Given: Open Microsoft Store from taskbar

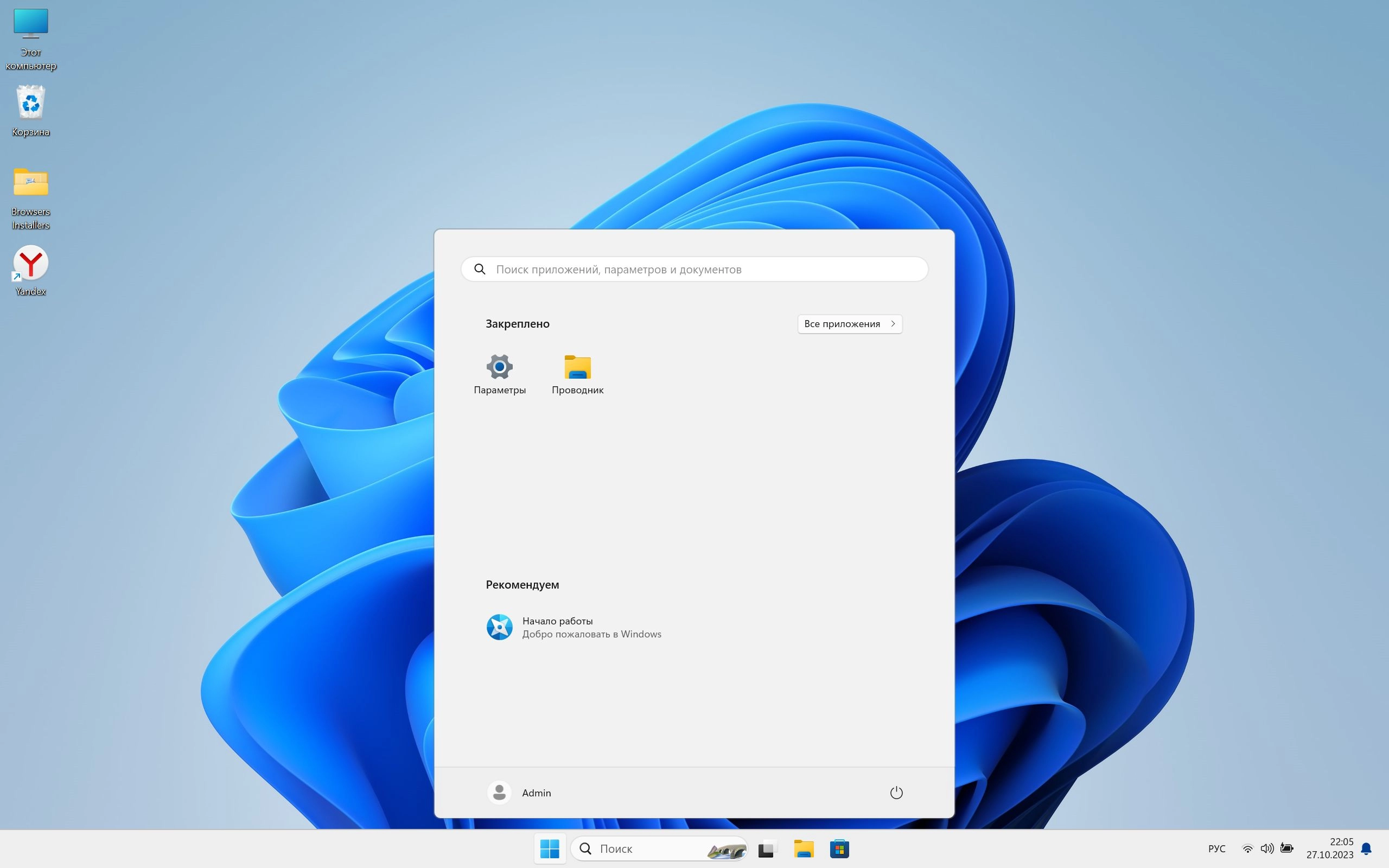Looking at the screenshot, I should click(839, 848).
